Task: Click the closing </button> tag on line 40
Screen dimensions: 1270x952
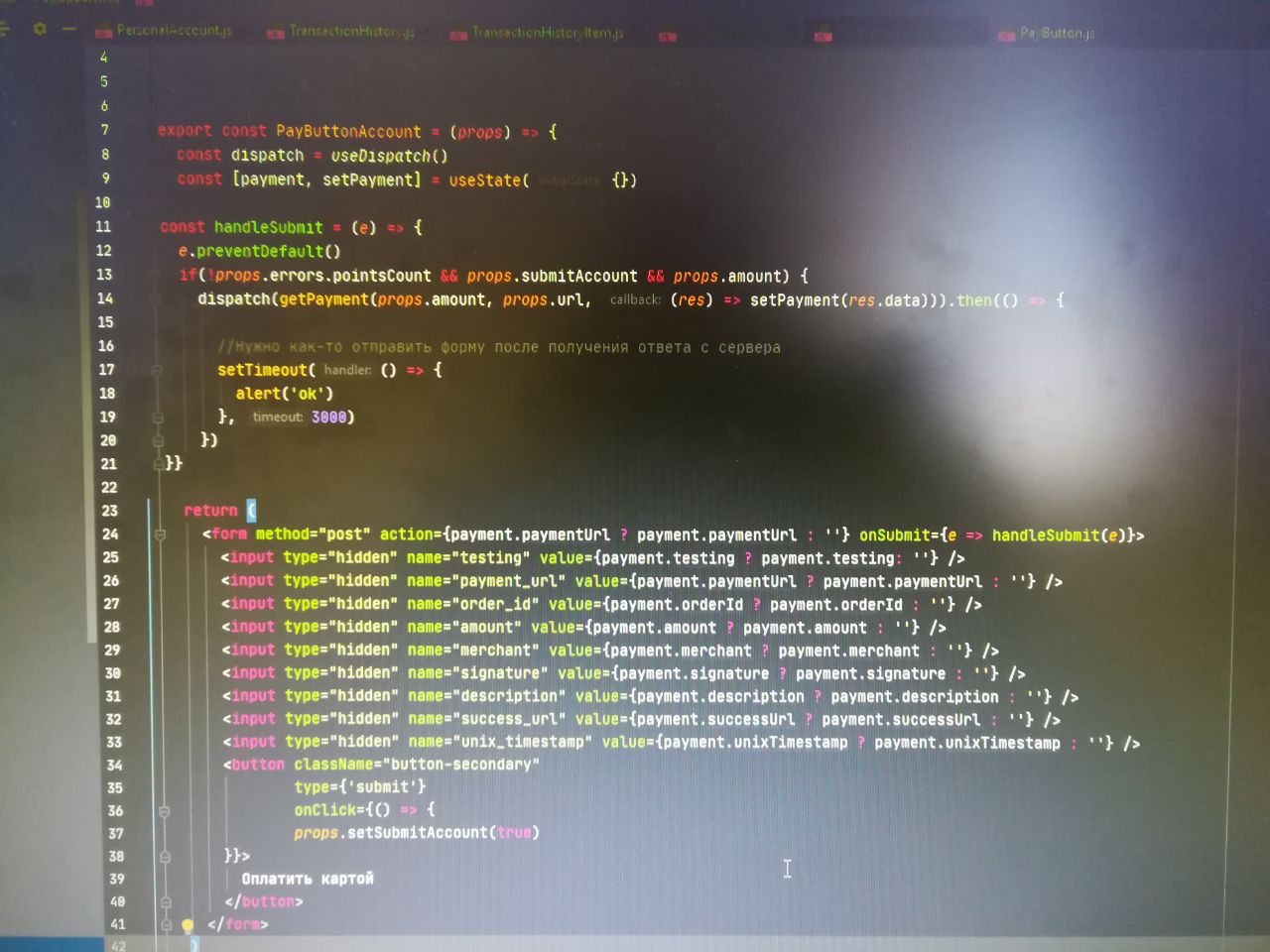Action: point(264,902)
